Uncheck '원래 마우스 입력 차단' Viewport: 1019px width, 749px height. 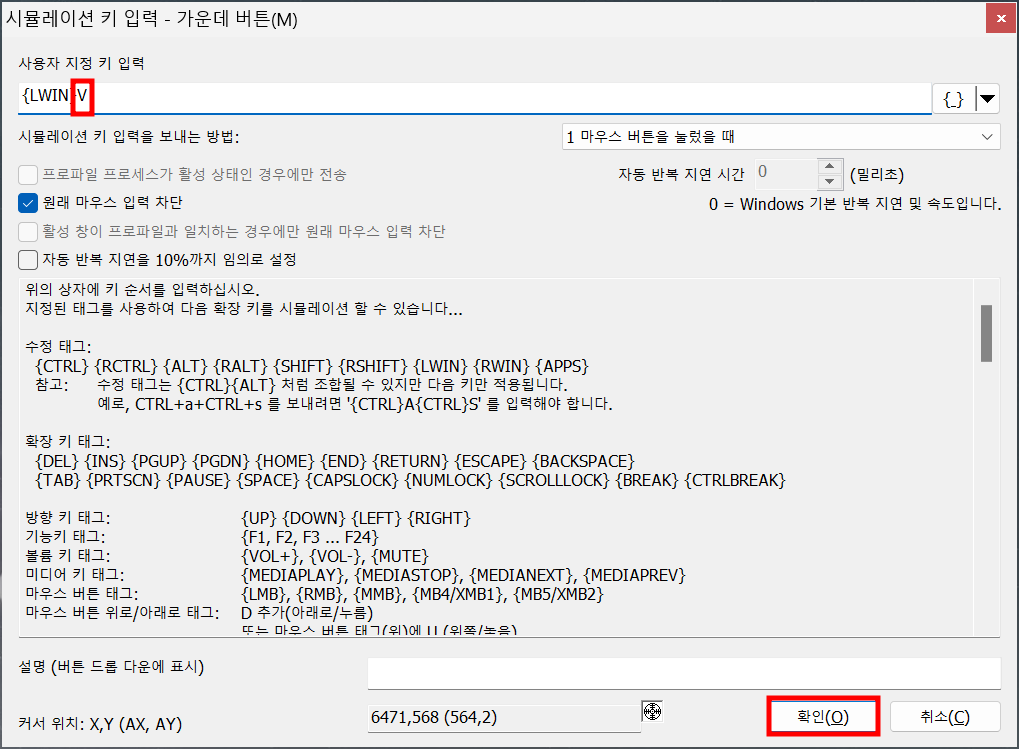pyautogui.click(x=27, y=202)
